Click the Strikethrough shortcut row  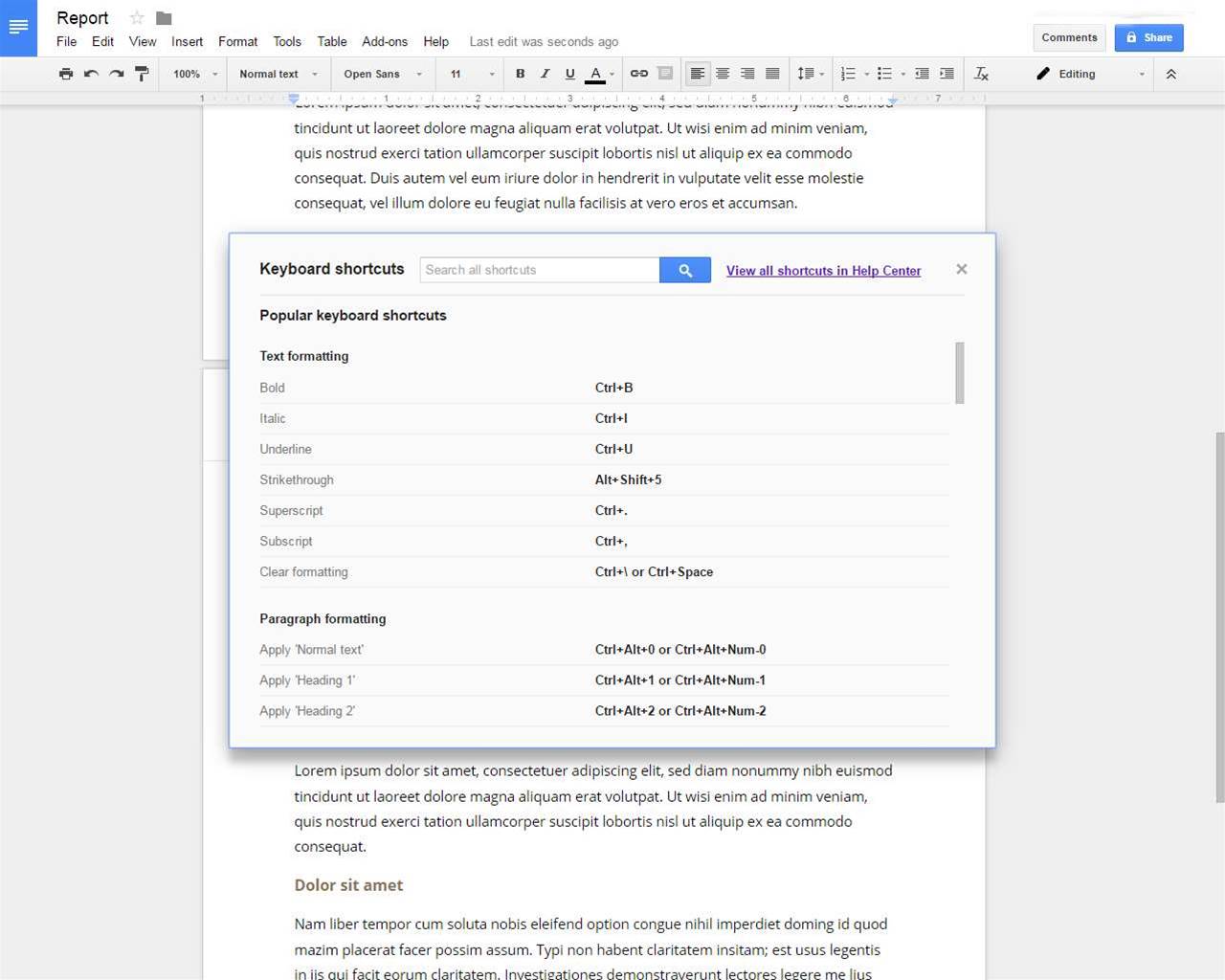click(x=604, y=479)
